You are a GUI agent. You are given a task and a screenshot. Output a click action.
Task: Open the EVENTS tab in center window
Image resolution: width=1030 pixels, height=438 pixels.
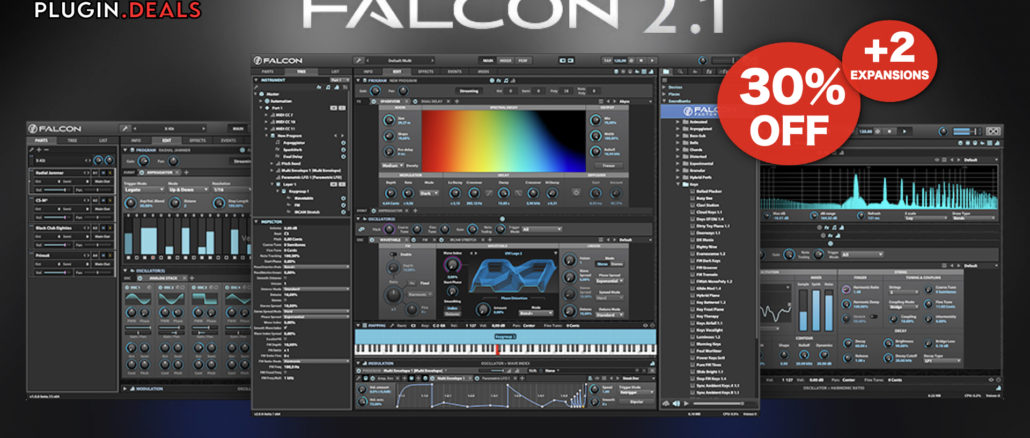tap(455, 72)
